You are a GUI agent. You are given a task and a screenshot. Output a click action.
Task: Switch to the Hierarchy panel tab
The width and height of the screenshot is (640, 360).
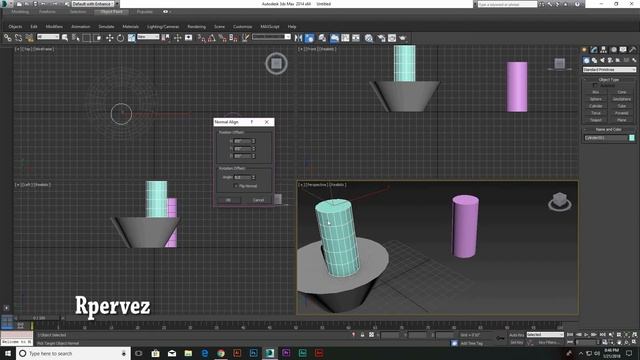[x=604, y=50]
